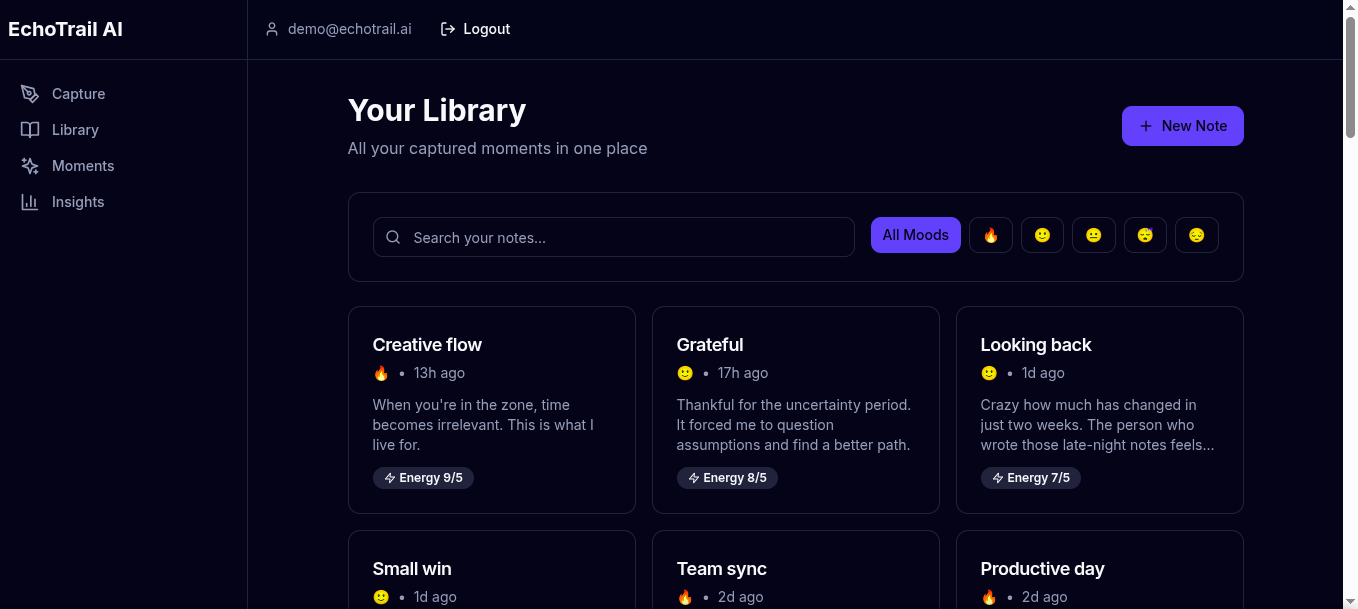Viewport: 1358px width, 609px height.
Task: Click the Capture pen icon
Action: [x=30, y=94]
